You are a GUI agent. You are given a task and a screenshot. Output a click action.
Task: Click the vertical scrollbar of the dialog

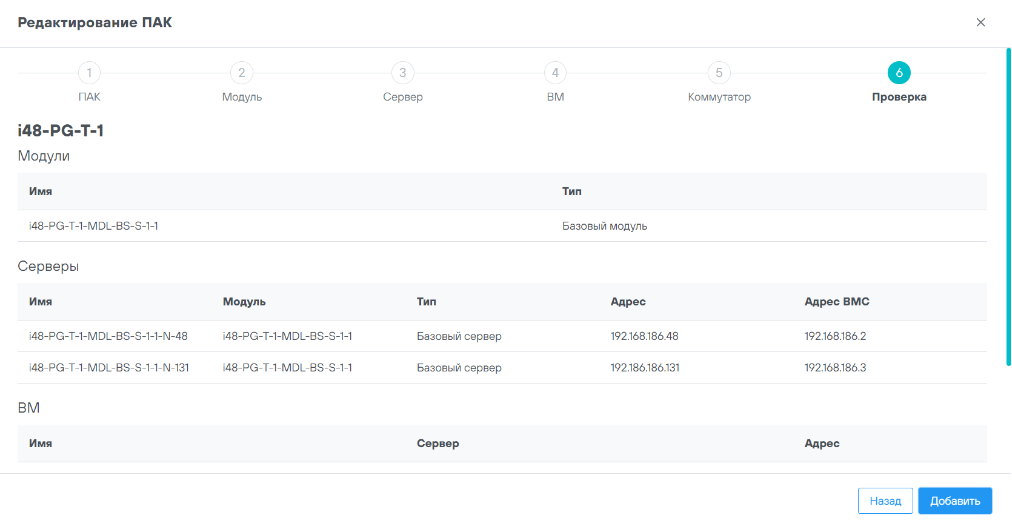point(1008,200)
